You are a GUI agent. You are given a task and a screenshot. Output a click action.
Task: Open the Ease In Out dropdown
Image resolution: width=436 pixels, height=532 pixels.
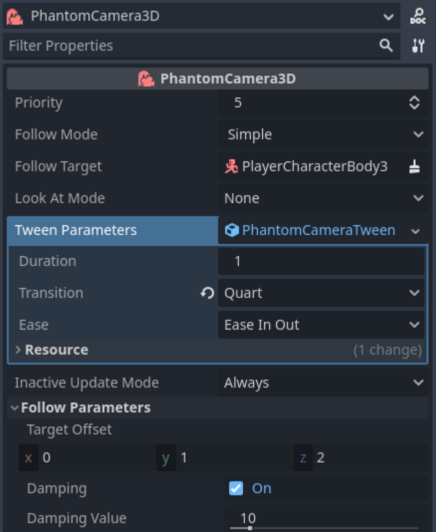pos(321,325)
